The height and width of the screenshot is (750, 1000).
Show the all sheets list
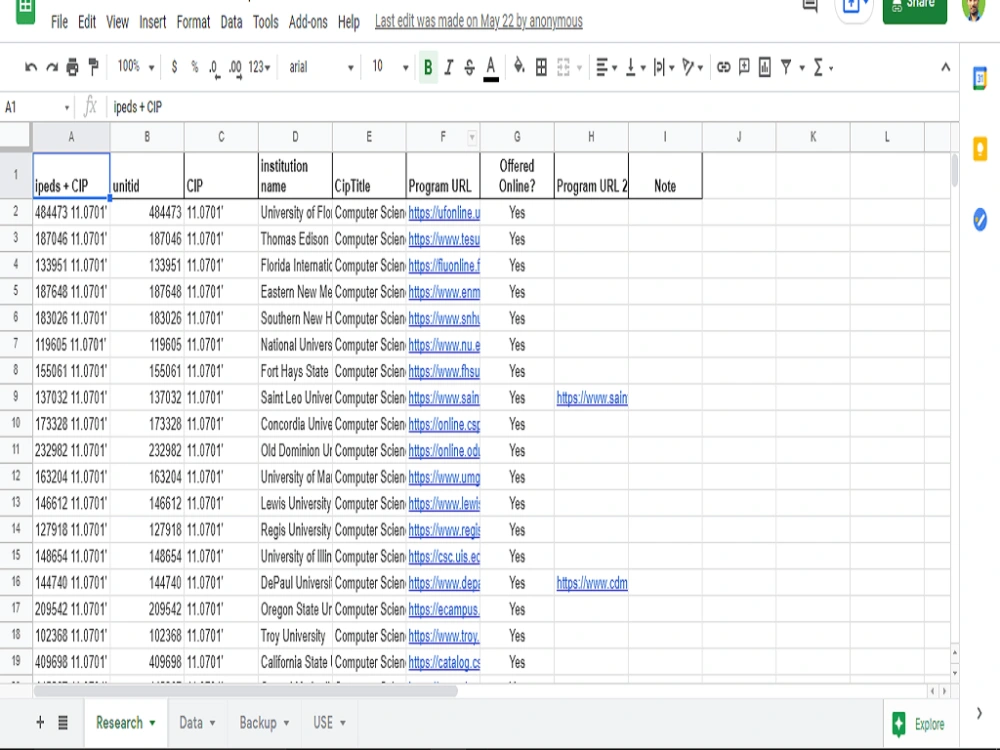click(63, 723)
